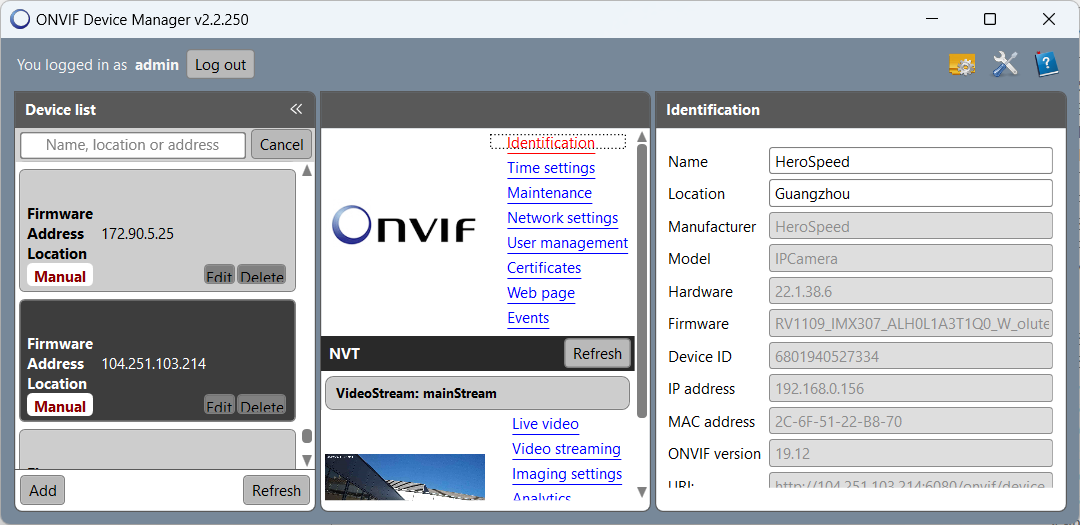Viewport: 1080px width, 525px height.
Task: Click the ONVIF logo image
Action: [x=404, y=225]
